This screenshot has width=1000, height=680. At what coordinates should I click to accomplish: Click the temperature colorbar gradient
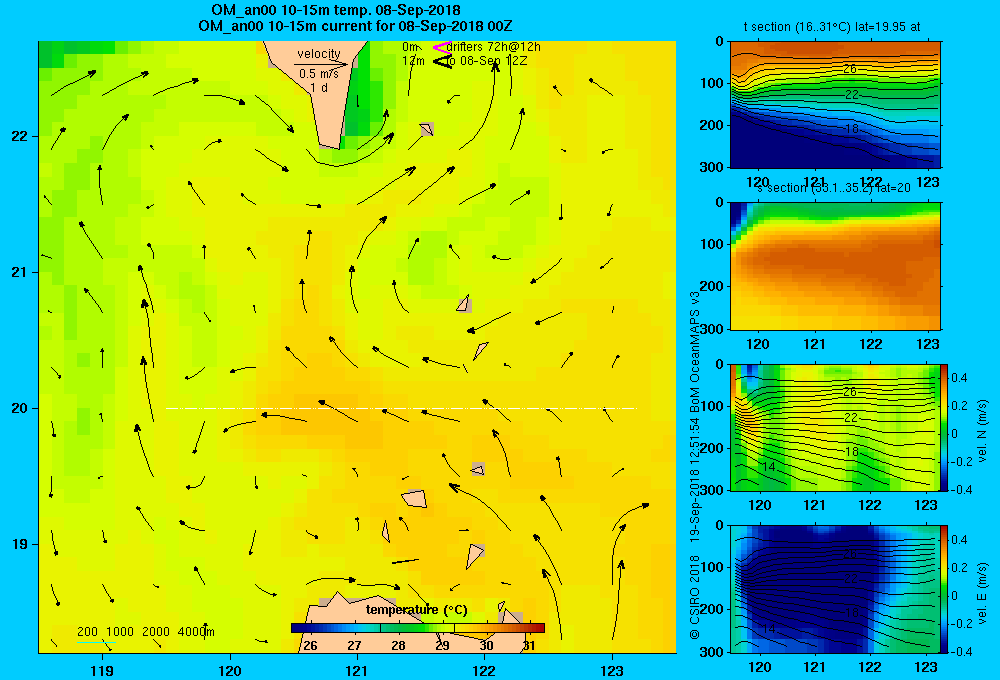click(418, 628)
